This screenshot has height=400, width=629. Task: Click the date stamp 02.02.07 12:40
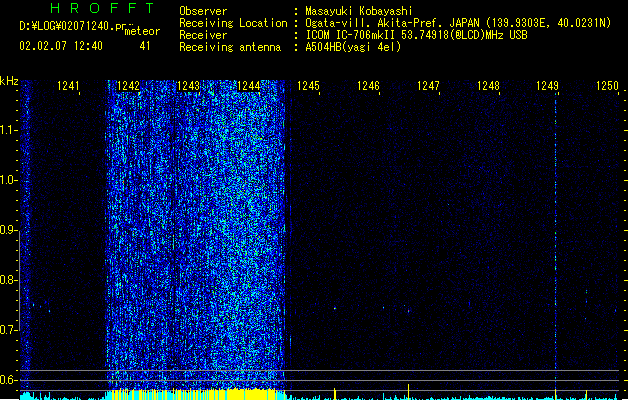point(61,46)
